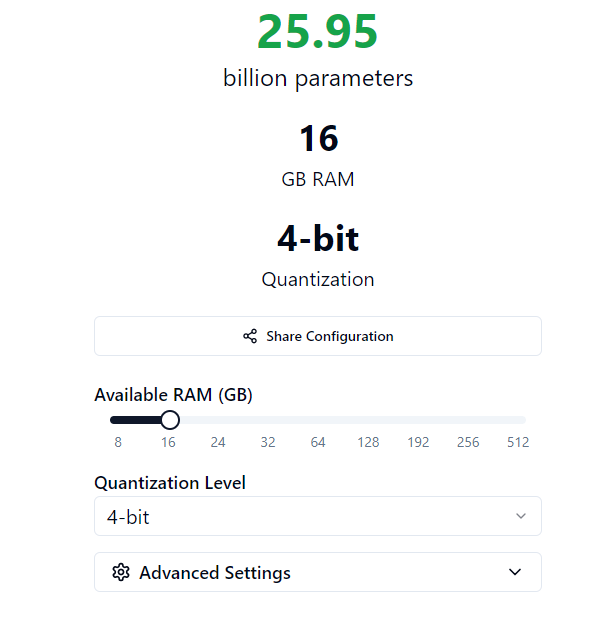
Task: Click the Share Configuration button
Action: click(x=318, y=336)
